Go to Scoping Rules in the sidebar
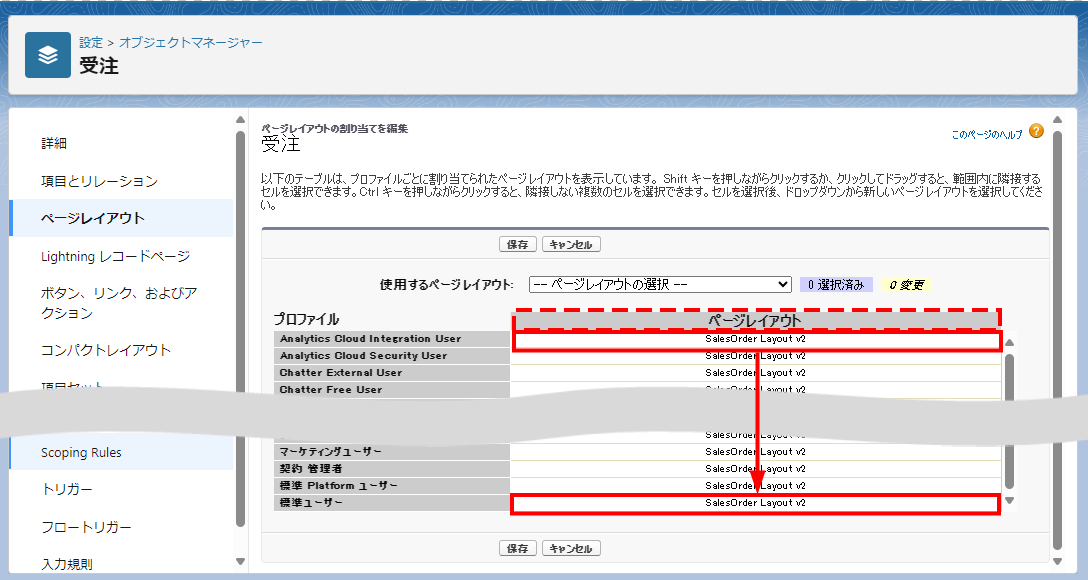1088x580 pixels. point(81,453)
